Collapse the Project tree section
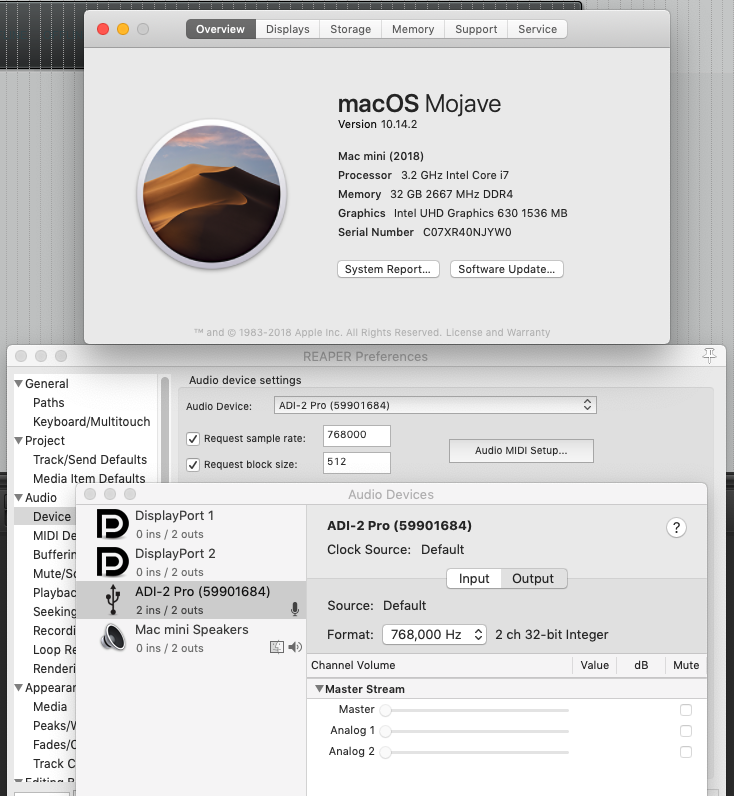The height and width of the screenshot is (796, 734). coord(19,440)
